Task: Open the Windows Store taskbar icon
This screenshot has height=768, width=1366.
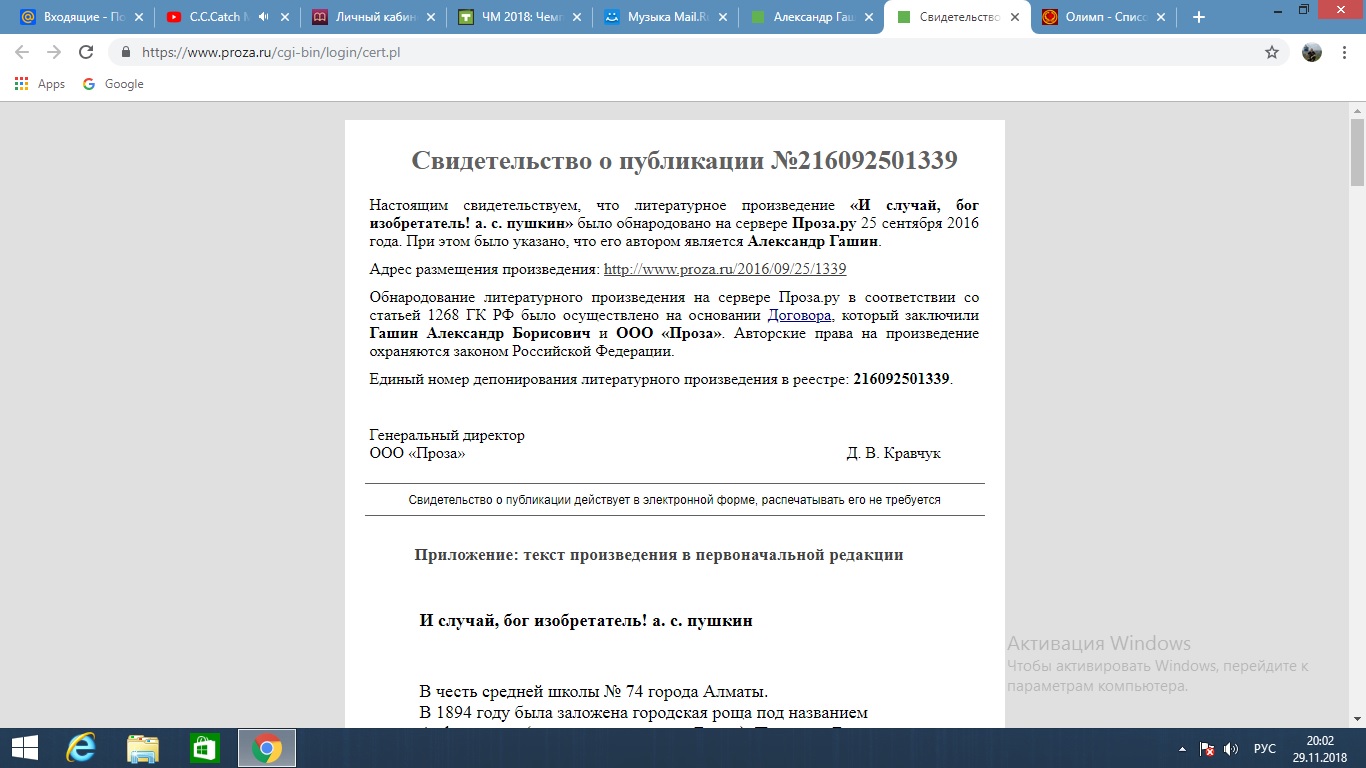Action: (x=204, y=748)
